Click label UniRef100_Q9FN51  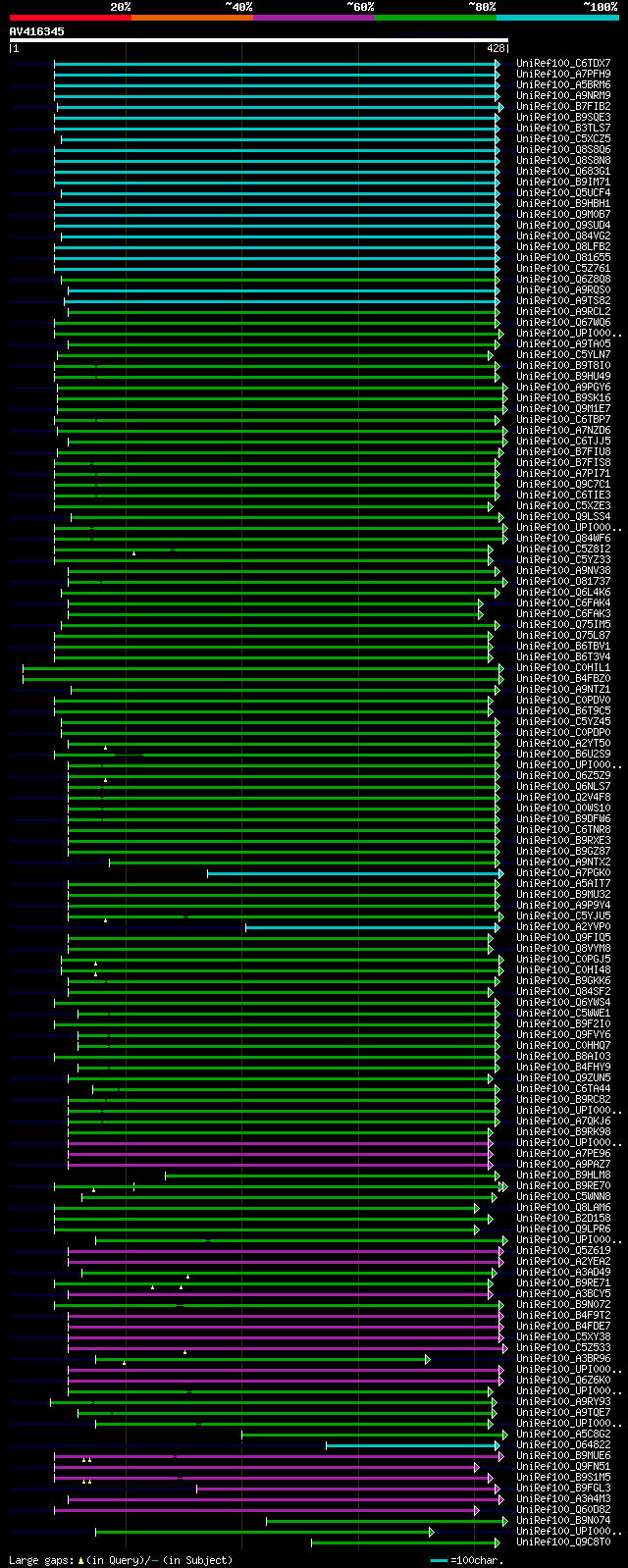563,1467
